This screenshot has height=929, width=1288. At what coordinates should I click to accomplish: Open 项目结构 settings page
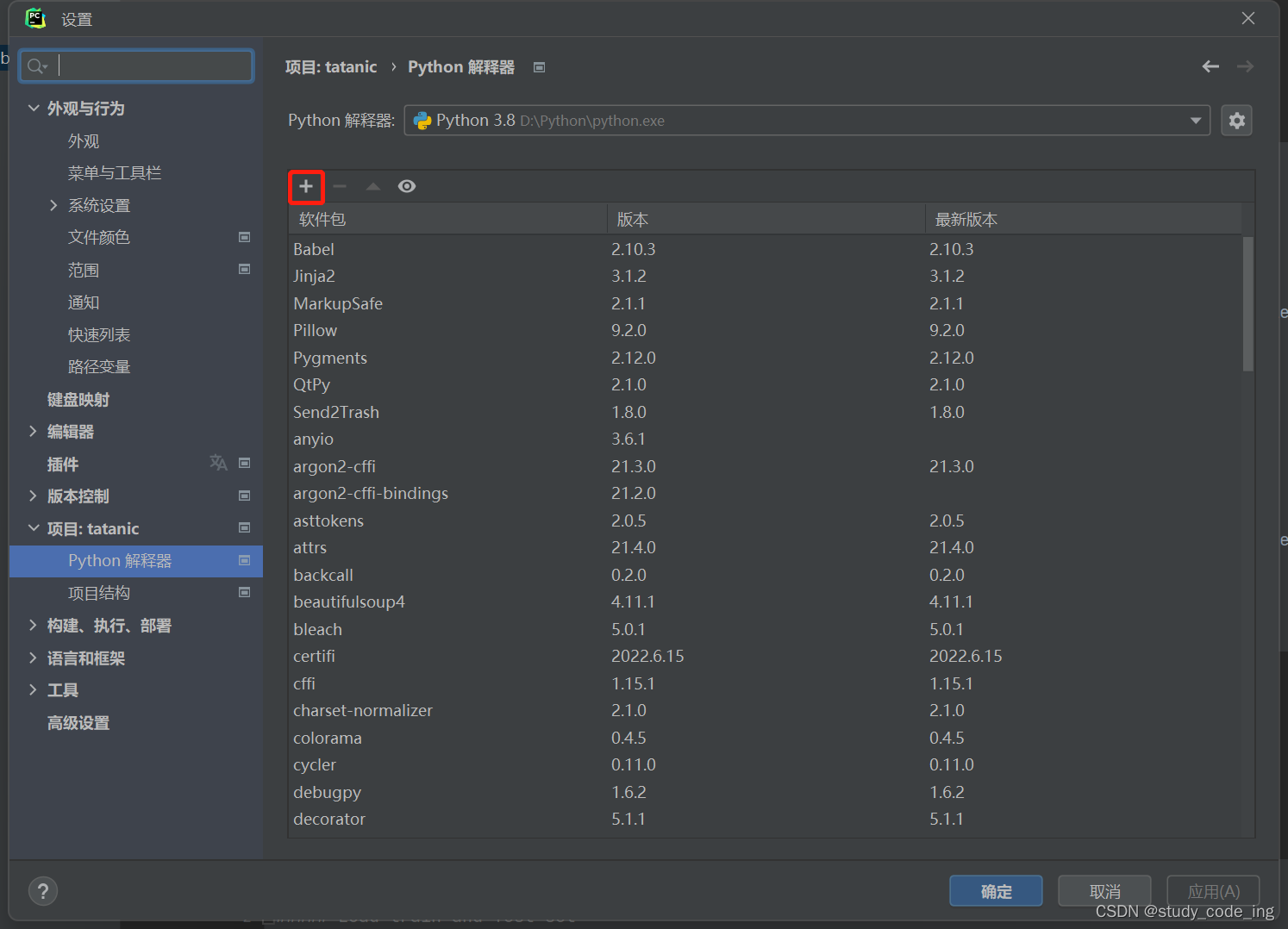coord(99,593)
